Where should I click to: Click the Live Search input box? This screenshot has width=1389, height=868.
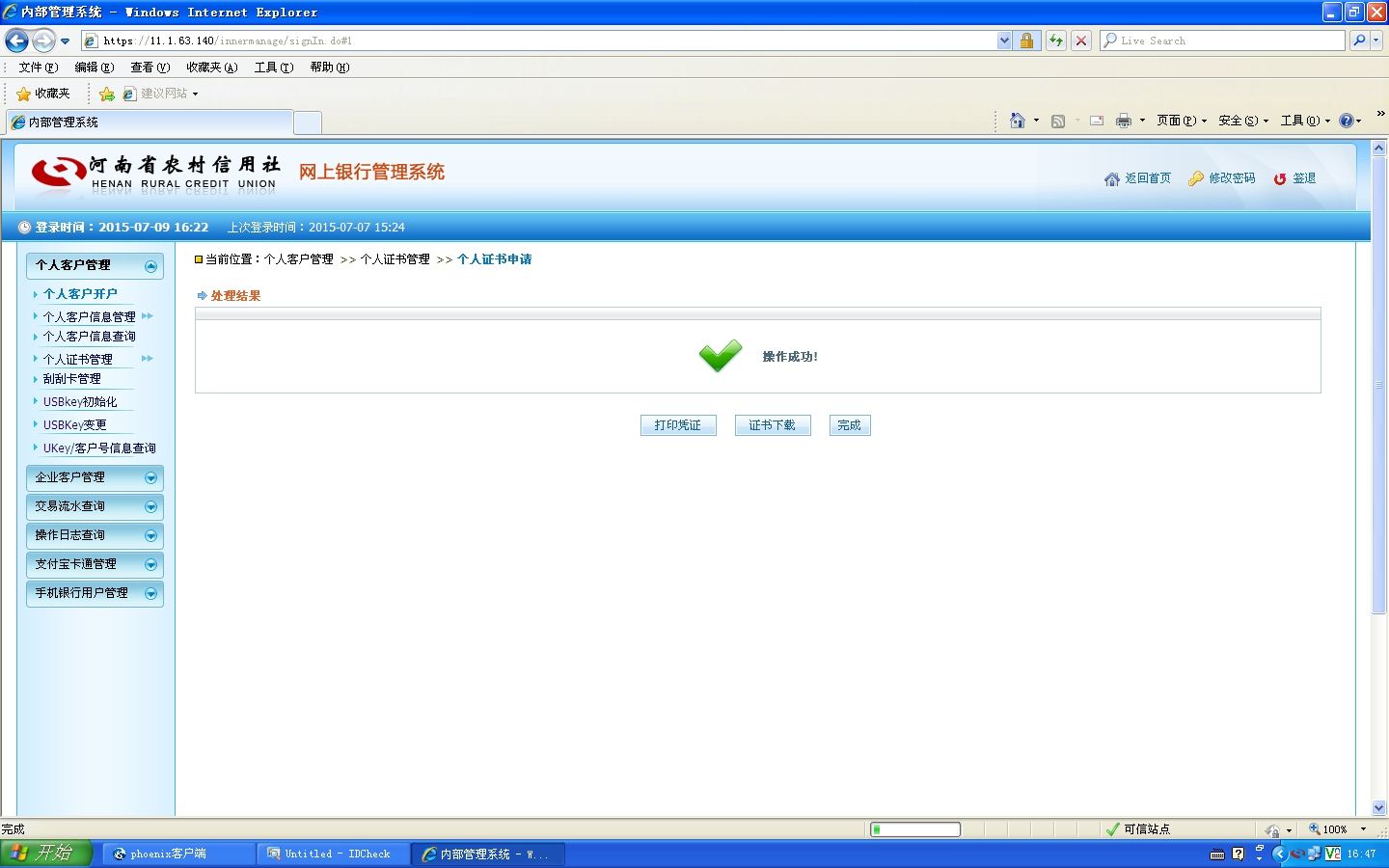[x=1222, y=41]
